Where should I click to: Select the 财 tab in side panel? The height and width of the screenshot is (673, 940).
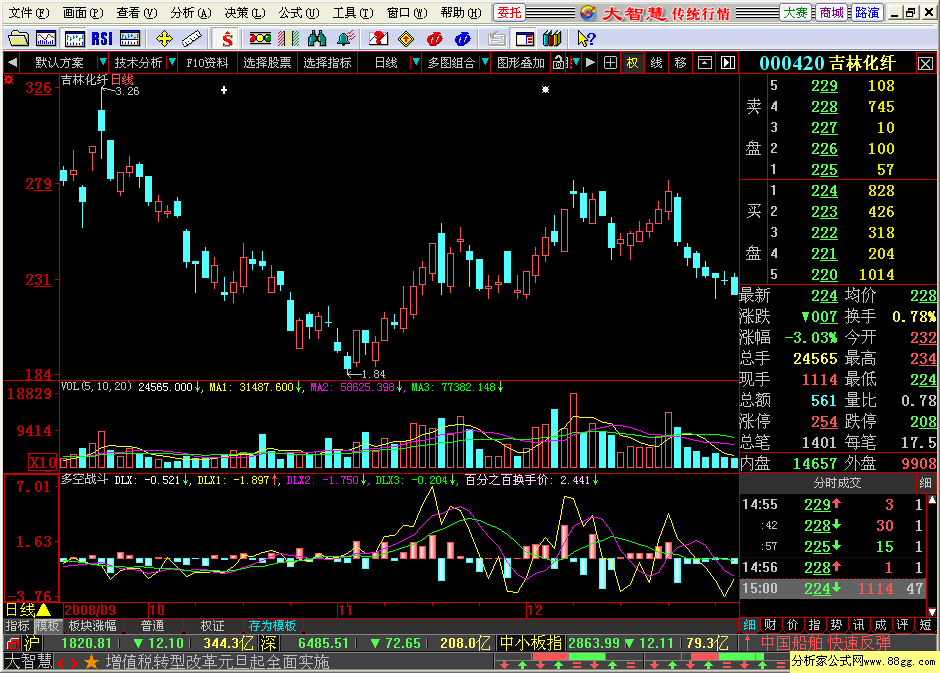[770, 625]
